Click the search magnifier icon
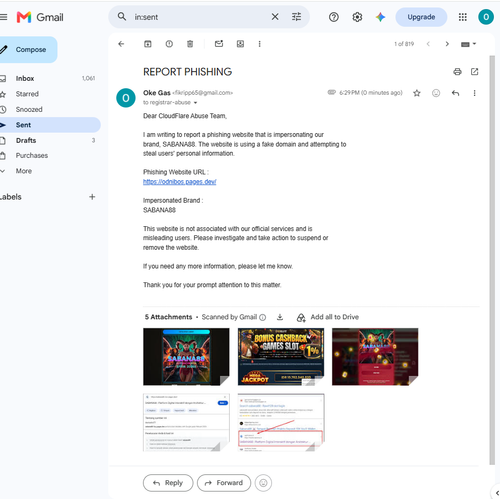Screen dimensions: 500x499 click(x=122, y=17)
